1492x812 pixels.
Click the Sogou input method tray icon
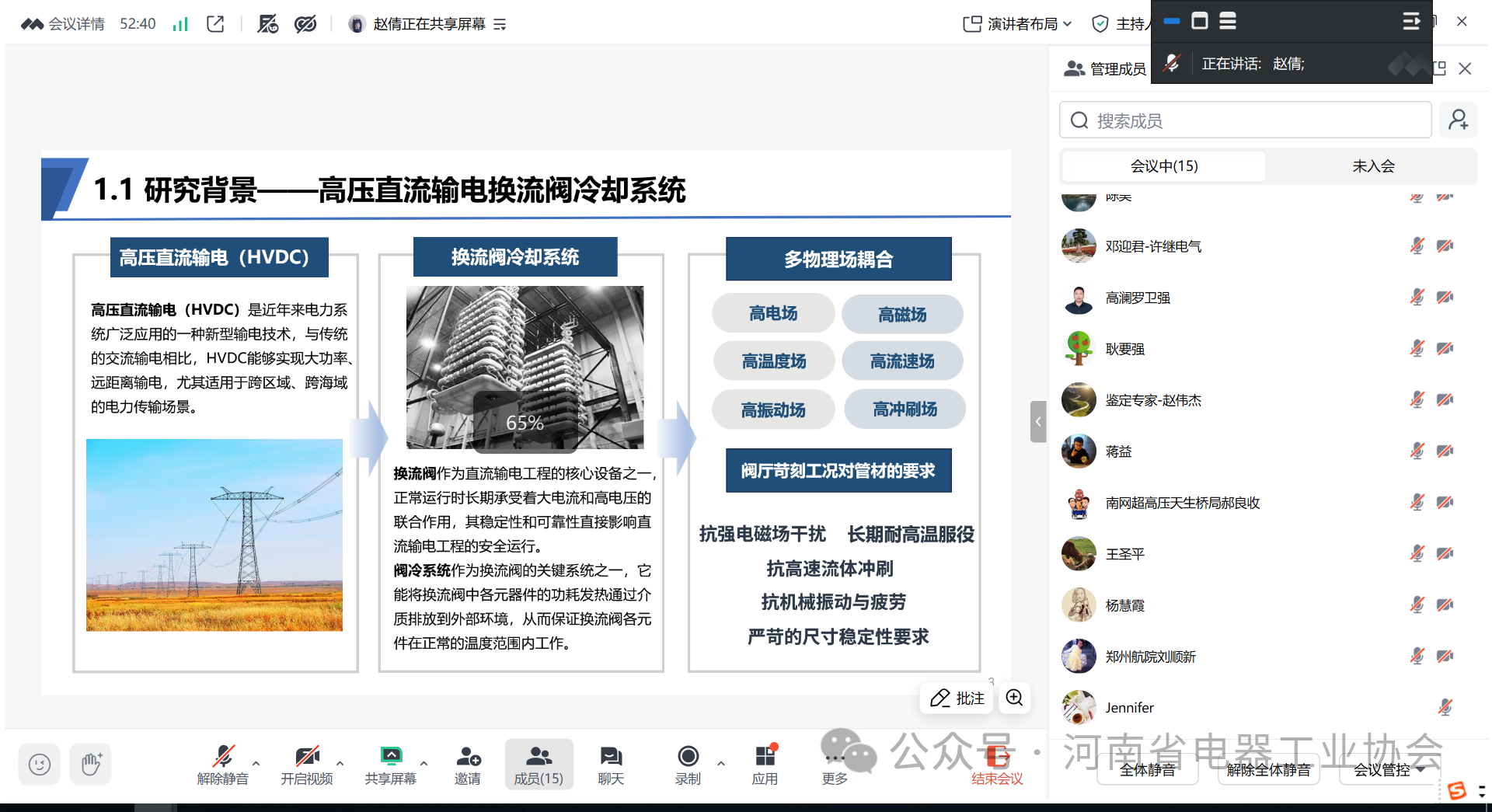click(x=1457, y=790)
